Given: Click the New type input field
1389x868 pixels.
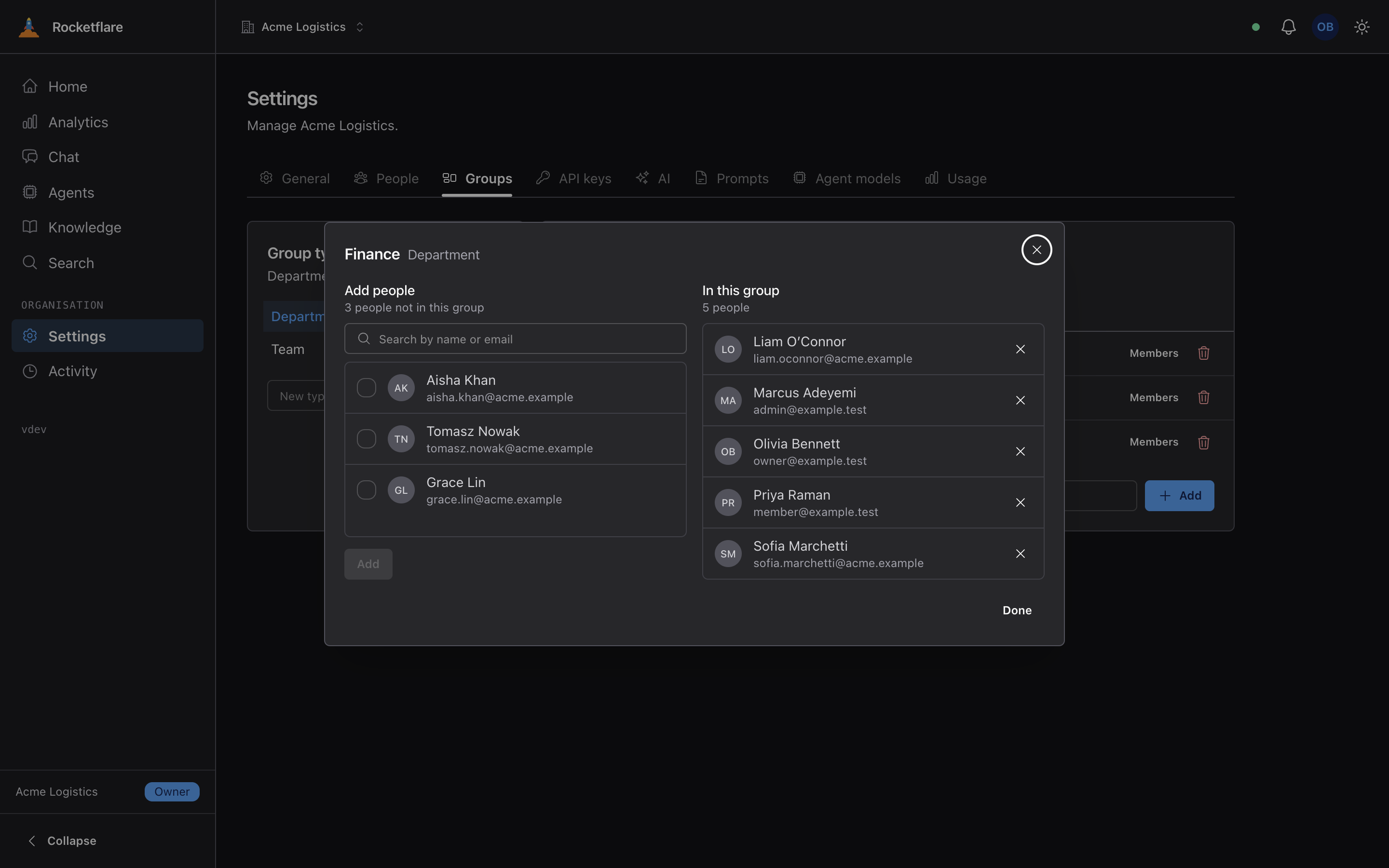Looking at the screenshot, I should (296, 395).
